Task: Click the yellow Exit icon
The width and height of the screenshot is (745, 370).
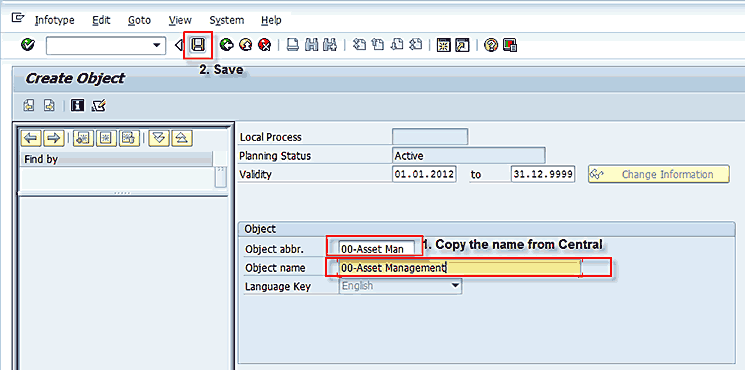Action: coord(245,45)
